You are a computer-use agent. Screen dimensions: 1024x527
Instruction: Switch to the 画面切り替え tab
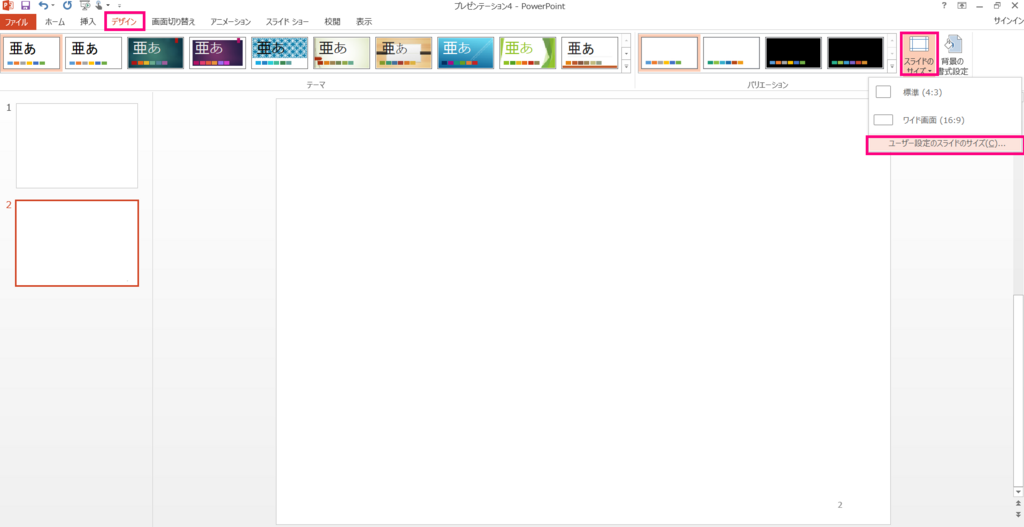[x=173, y=22]
